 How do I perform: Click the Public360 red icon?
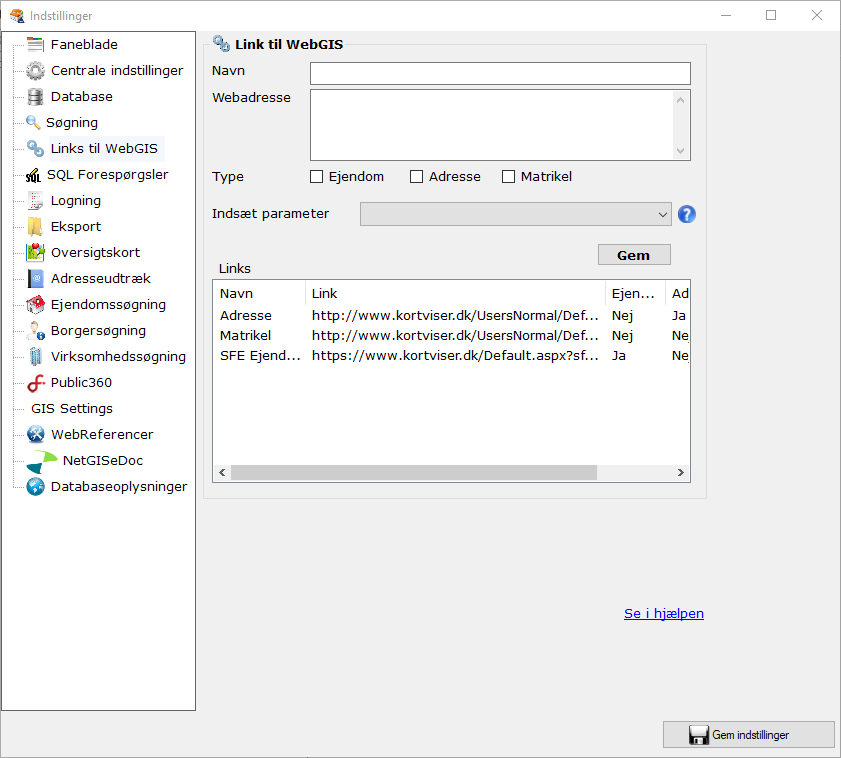35,383
